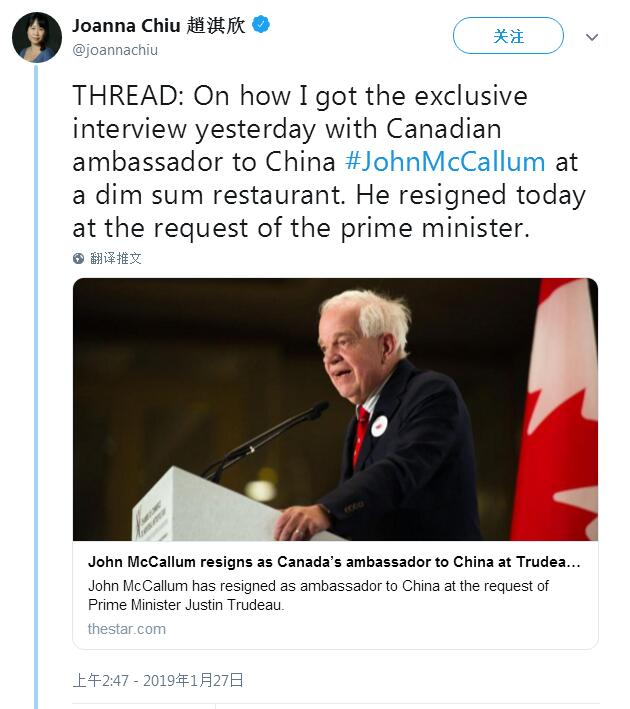Click the blue thread line below the avatar

pyautogui.click(x=36, y=400)
